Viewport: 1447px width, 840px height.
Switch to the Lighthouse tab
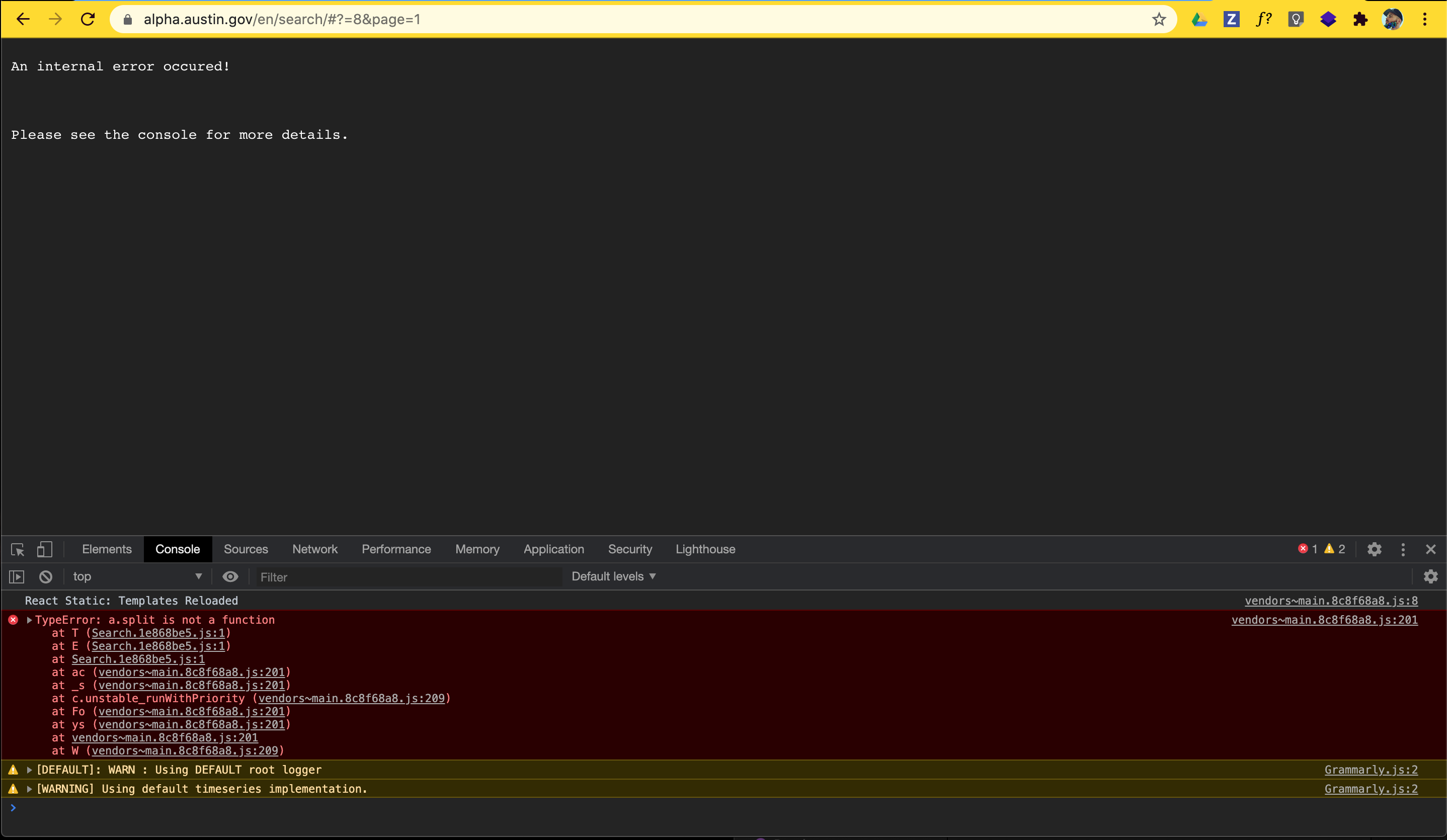click(705, 549)
